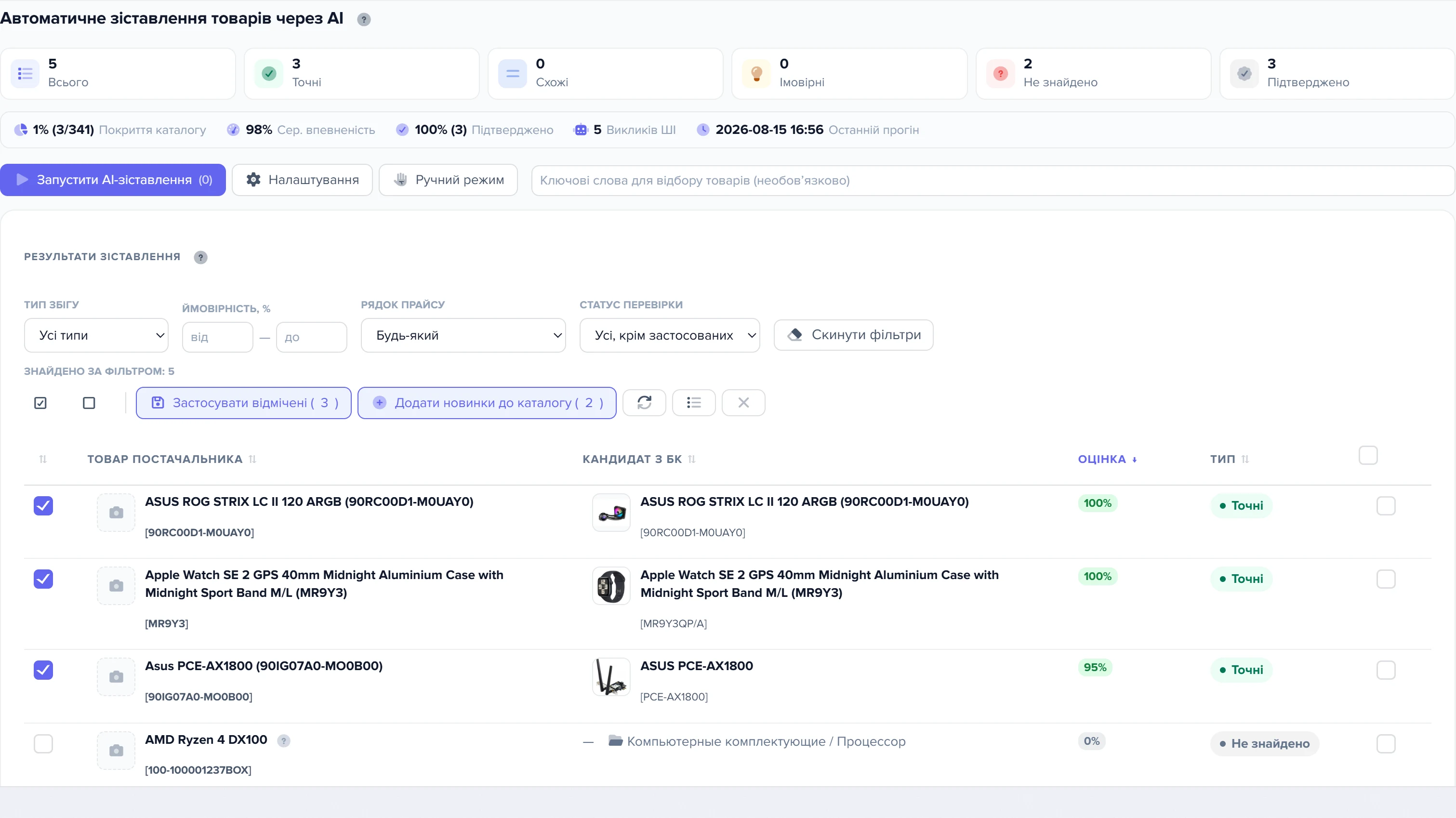
Task: Click camera placeholder for AMD Ryzen 4 DX100
Action: coord(116,751)
